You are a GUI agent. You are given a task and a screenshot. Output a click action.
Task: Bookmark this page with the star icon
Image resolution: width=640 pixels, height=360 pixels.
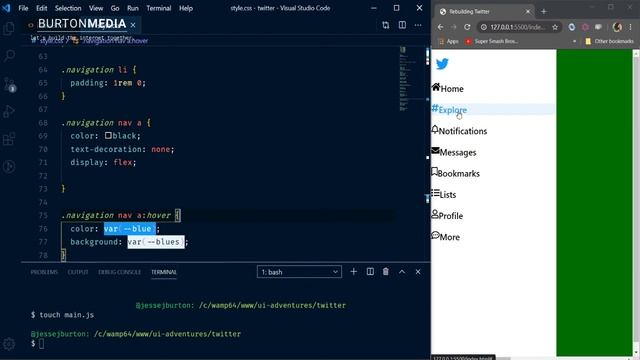(x=555, y=27)
